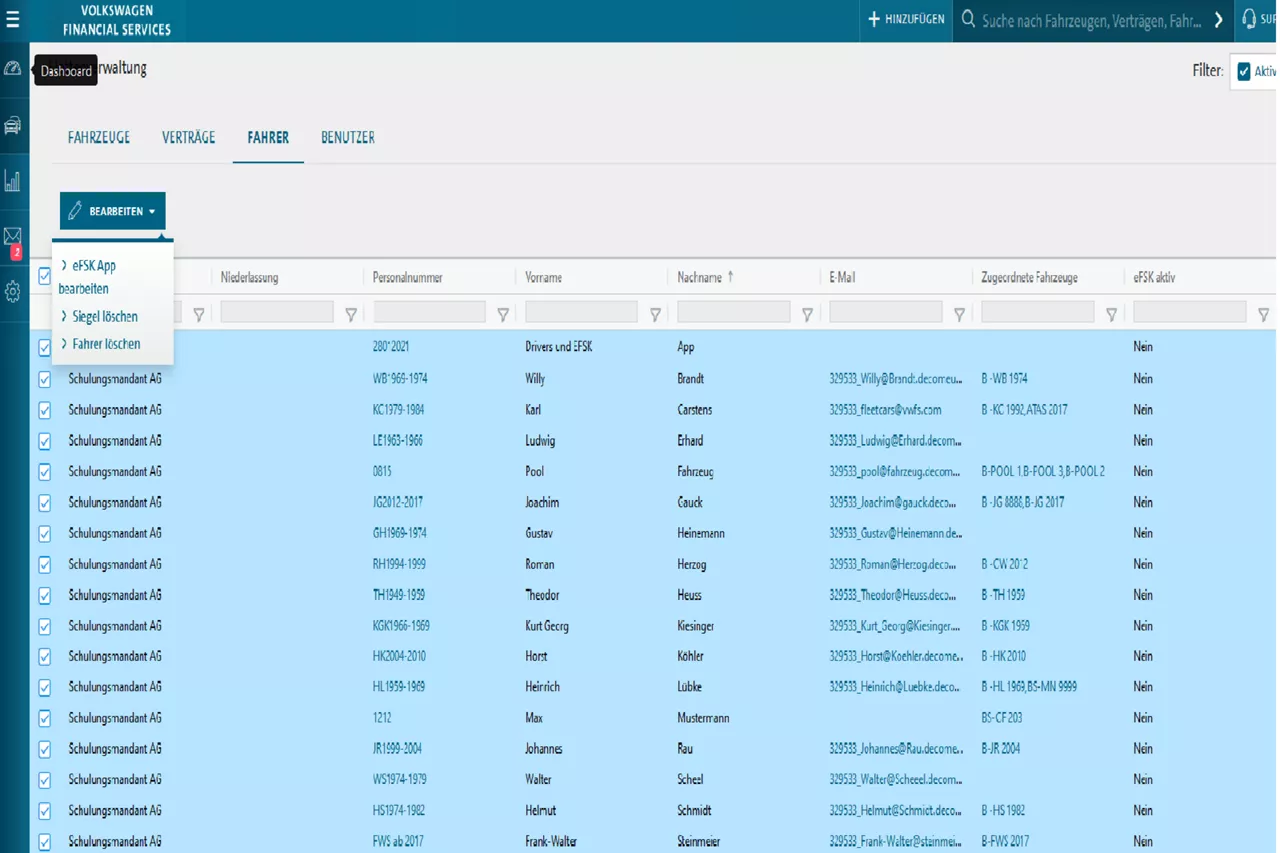Click the eFSK aktiv column header
1280x853 pixels.
1154,277
